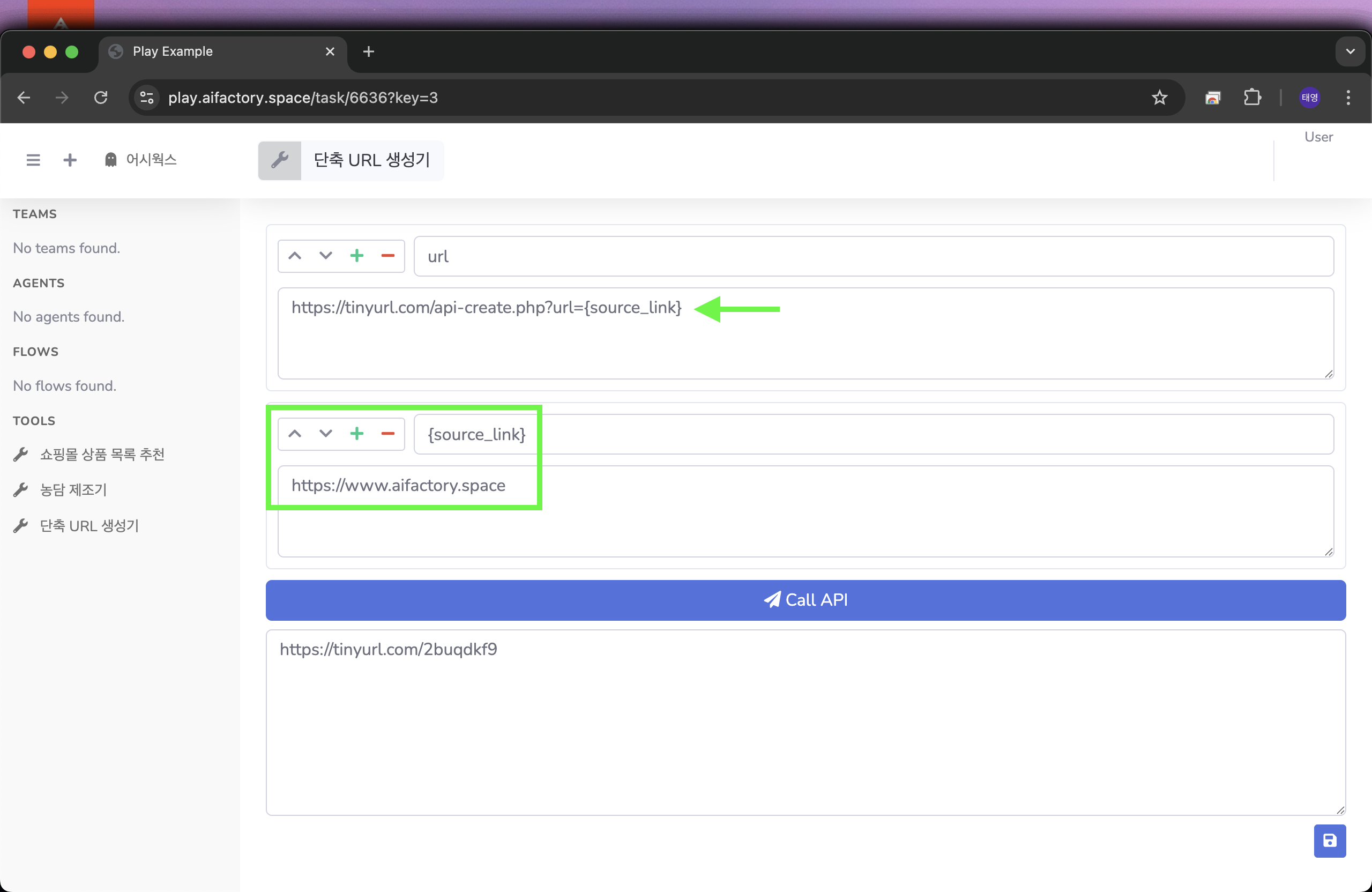Switch to the Play Example tab
The image size is (1372, 892).
pos(222,52)
